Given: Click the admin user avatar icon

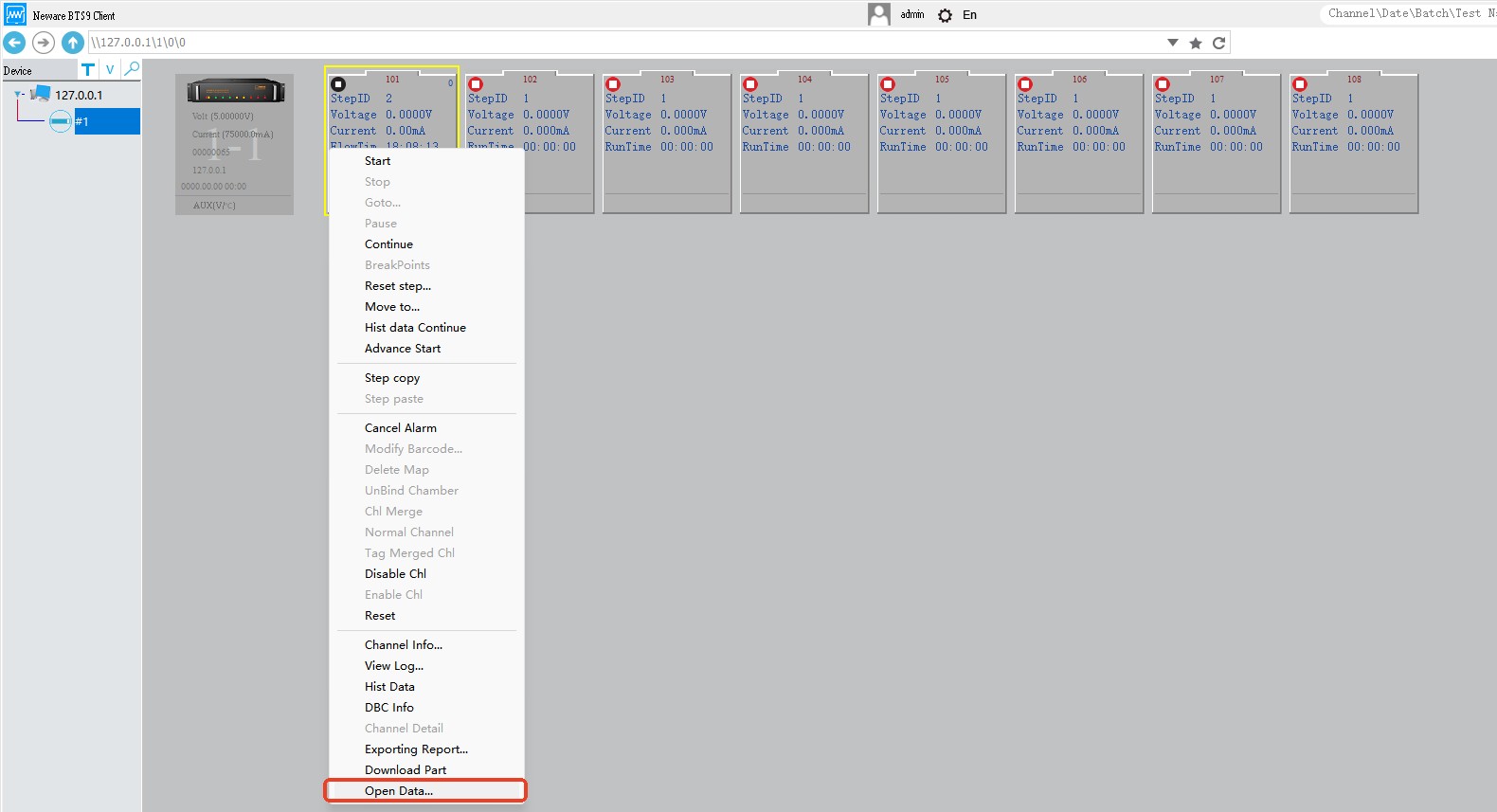Looking at the screenshot, I should pyautogui.click(x=879, y=14).
